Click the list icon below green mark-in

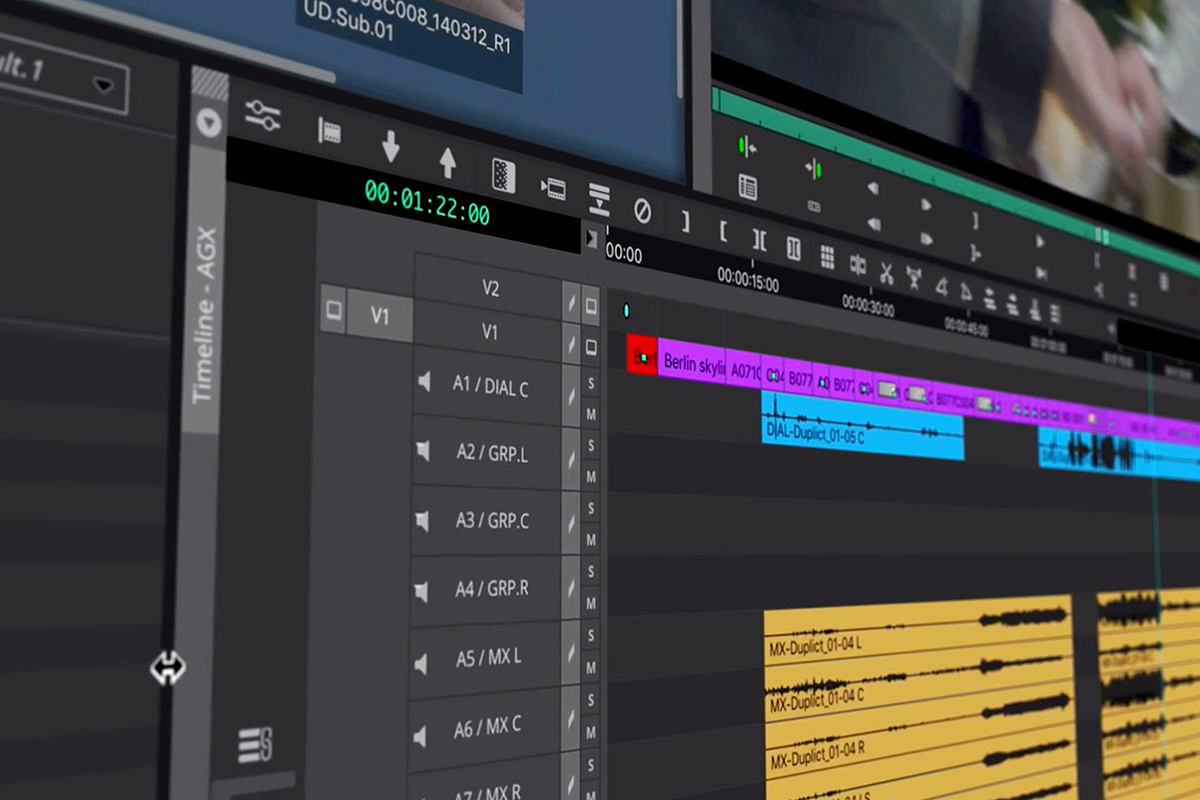pos(747,186)
